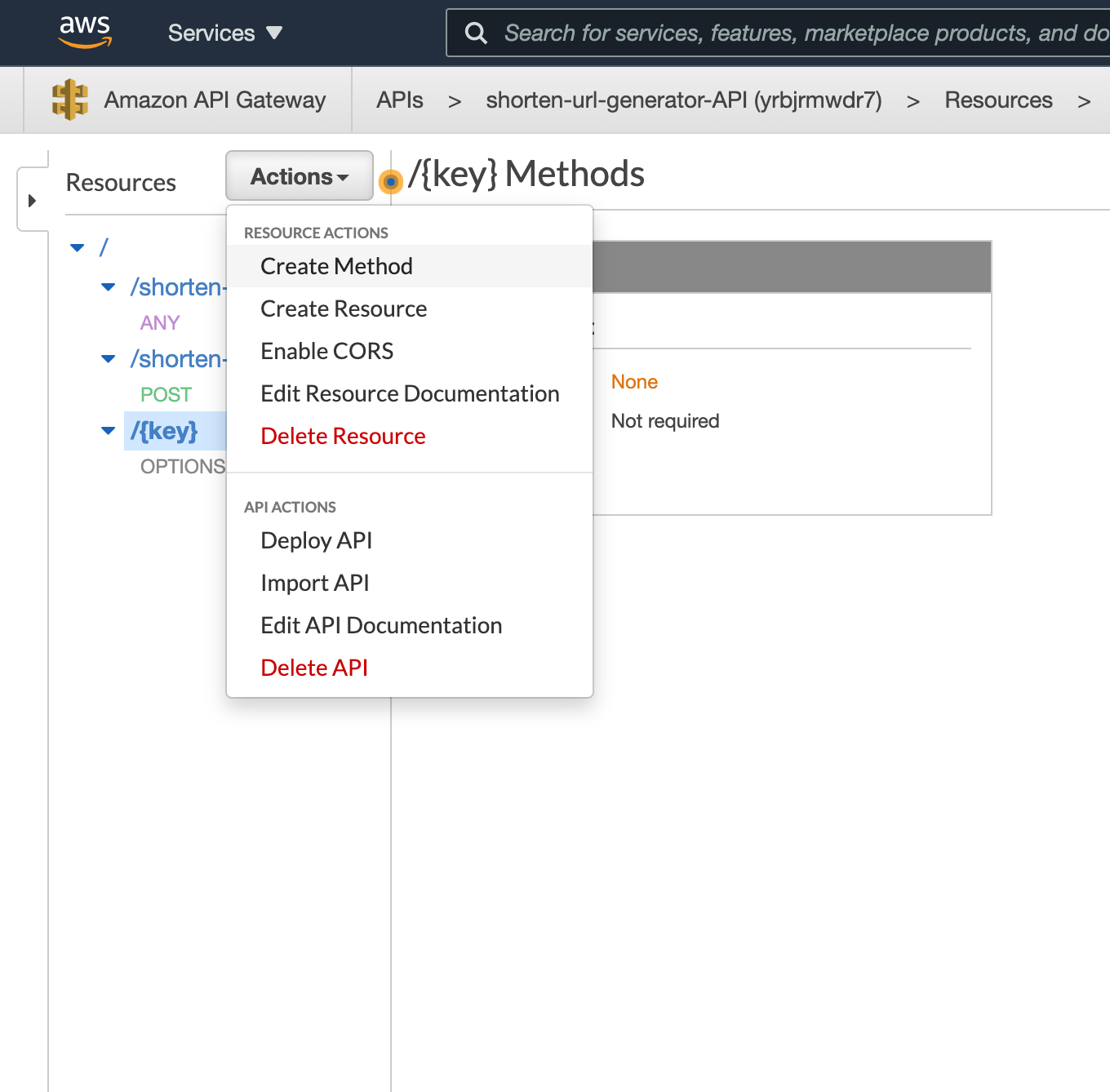
Task: Select the second /shorten- resource above POST
Action: click(x=178, y=359)
